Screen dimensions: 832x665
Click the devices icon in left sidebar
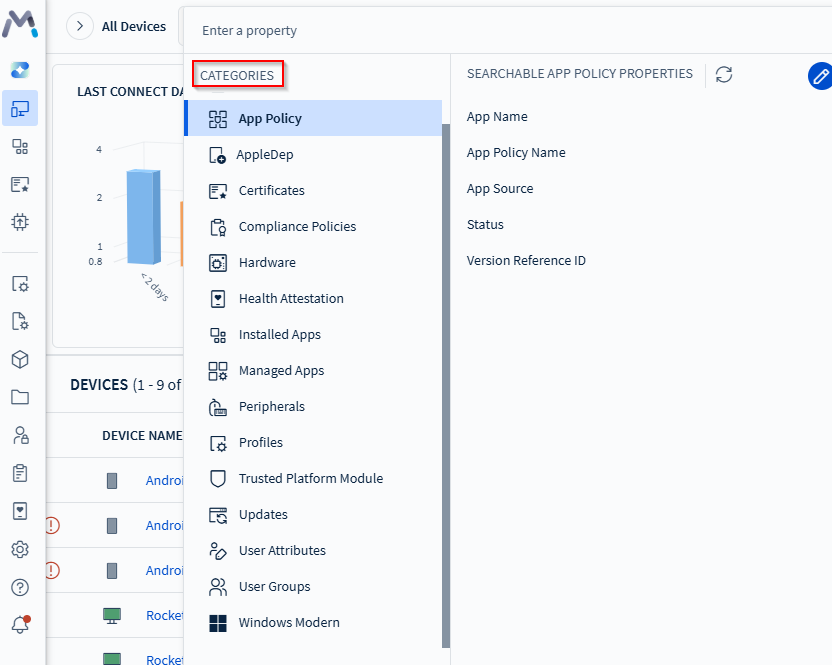tap(20, 108)
